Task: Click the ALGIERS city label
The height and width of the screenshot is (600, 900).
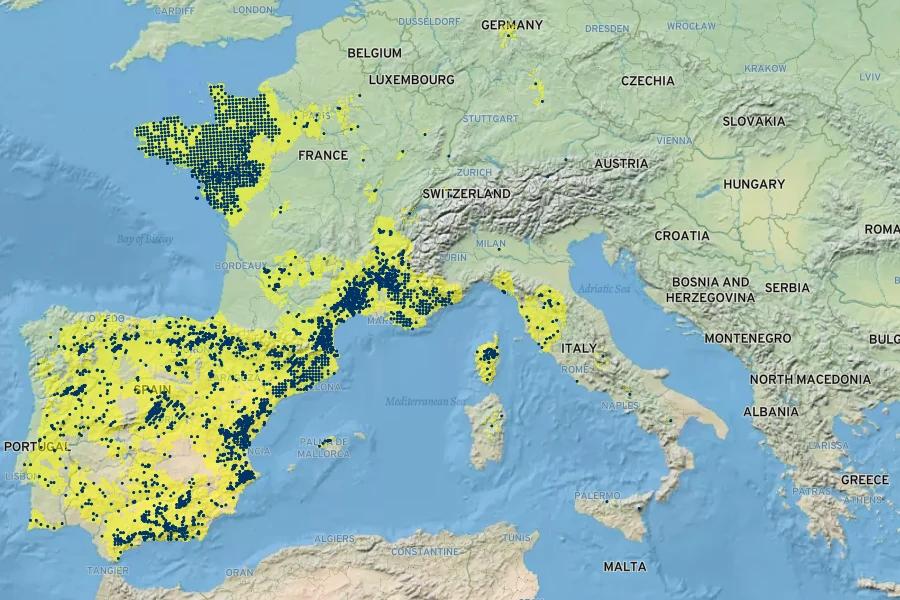Action: click(336, 538)
